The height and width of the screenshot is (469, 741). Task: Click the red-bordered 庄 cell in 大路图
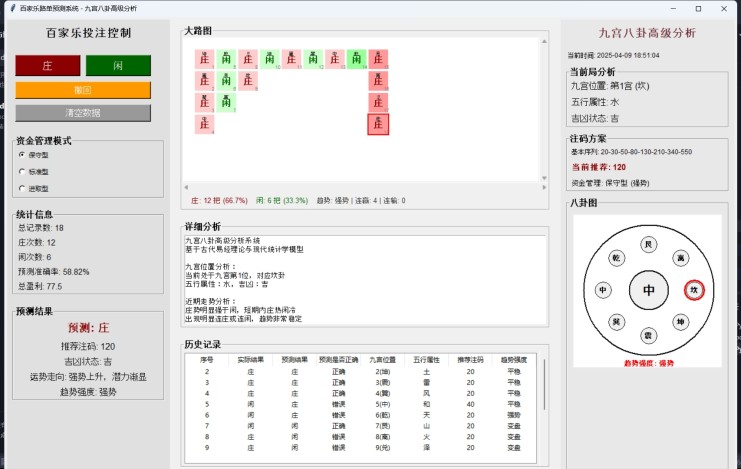click(x=378, y=124)
